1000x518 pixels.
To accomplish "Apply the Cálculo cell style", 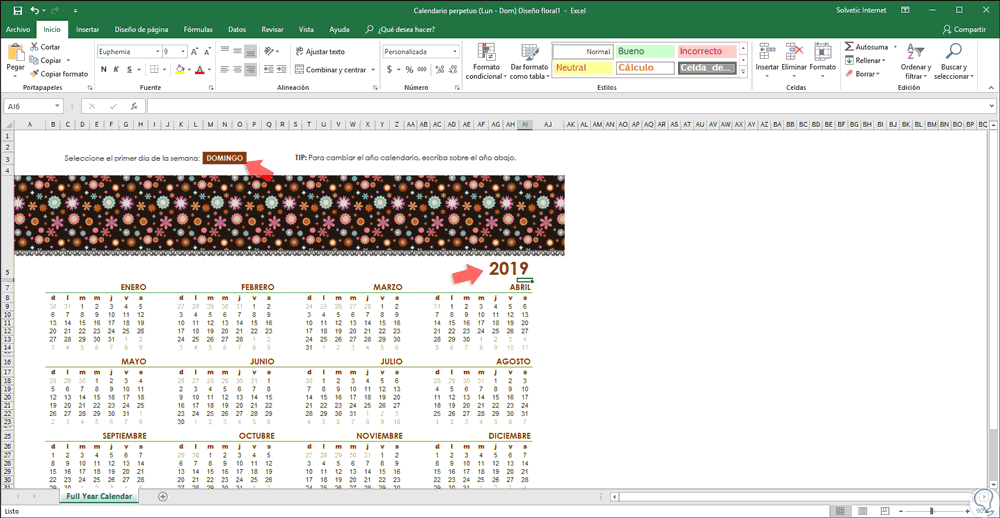I will [x=645, y=68].
